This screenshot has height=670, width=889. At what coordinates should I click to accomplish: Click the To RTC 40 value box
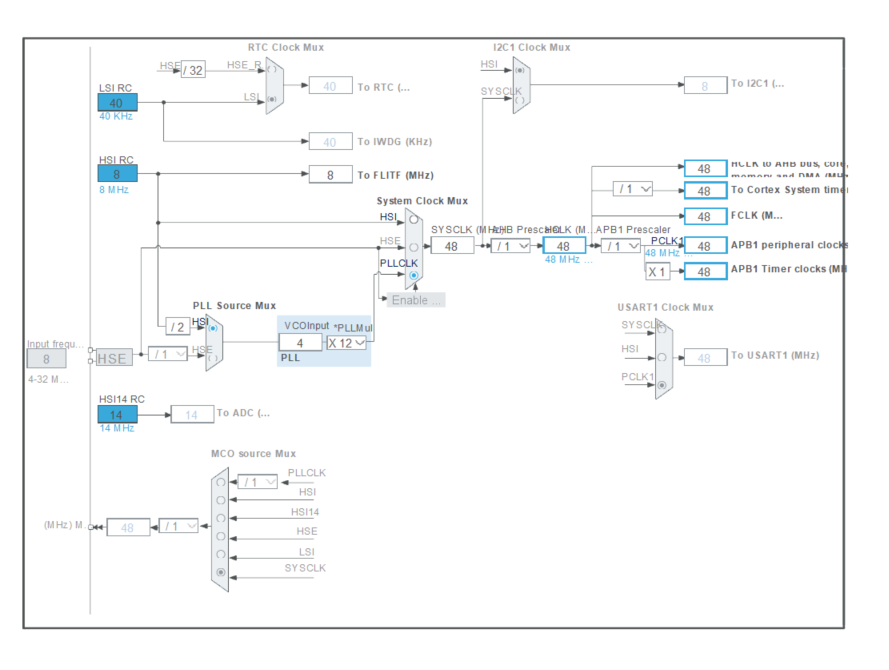pos(331,86)
